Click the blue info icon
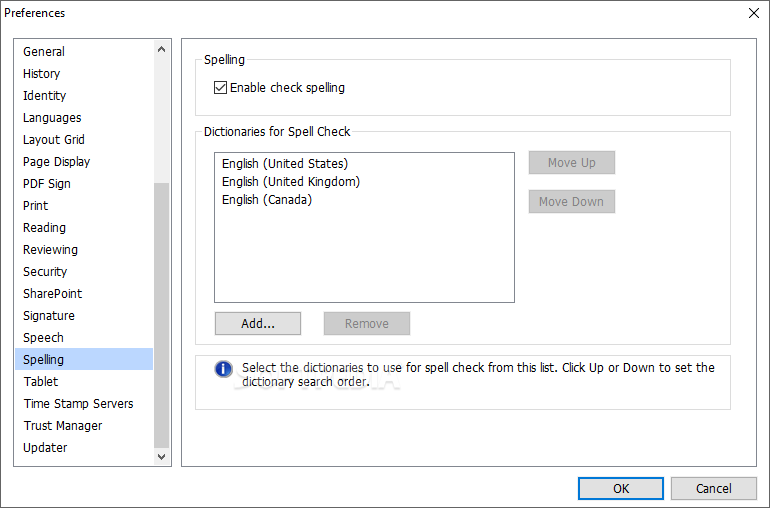770x508 pixels. click(x=223, y=368)
